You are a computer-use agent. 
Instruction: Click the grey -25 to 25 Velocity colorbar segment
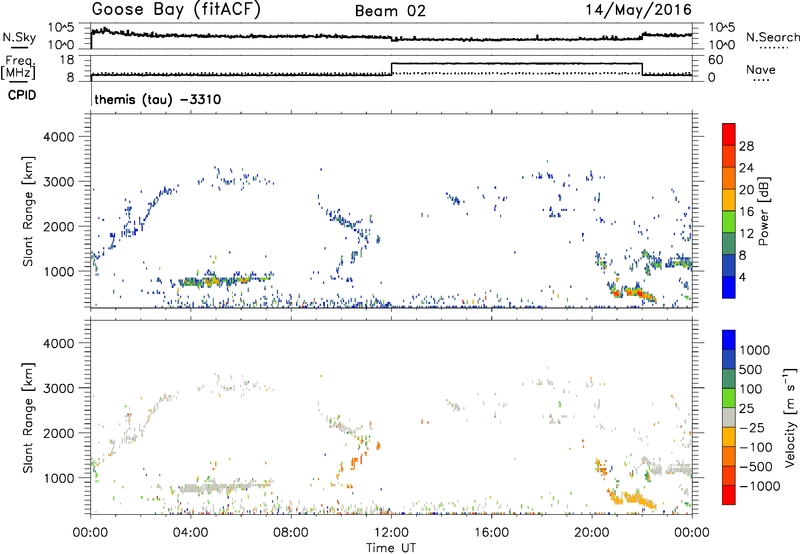[x=729, y=418]
